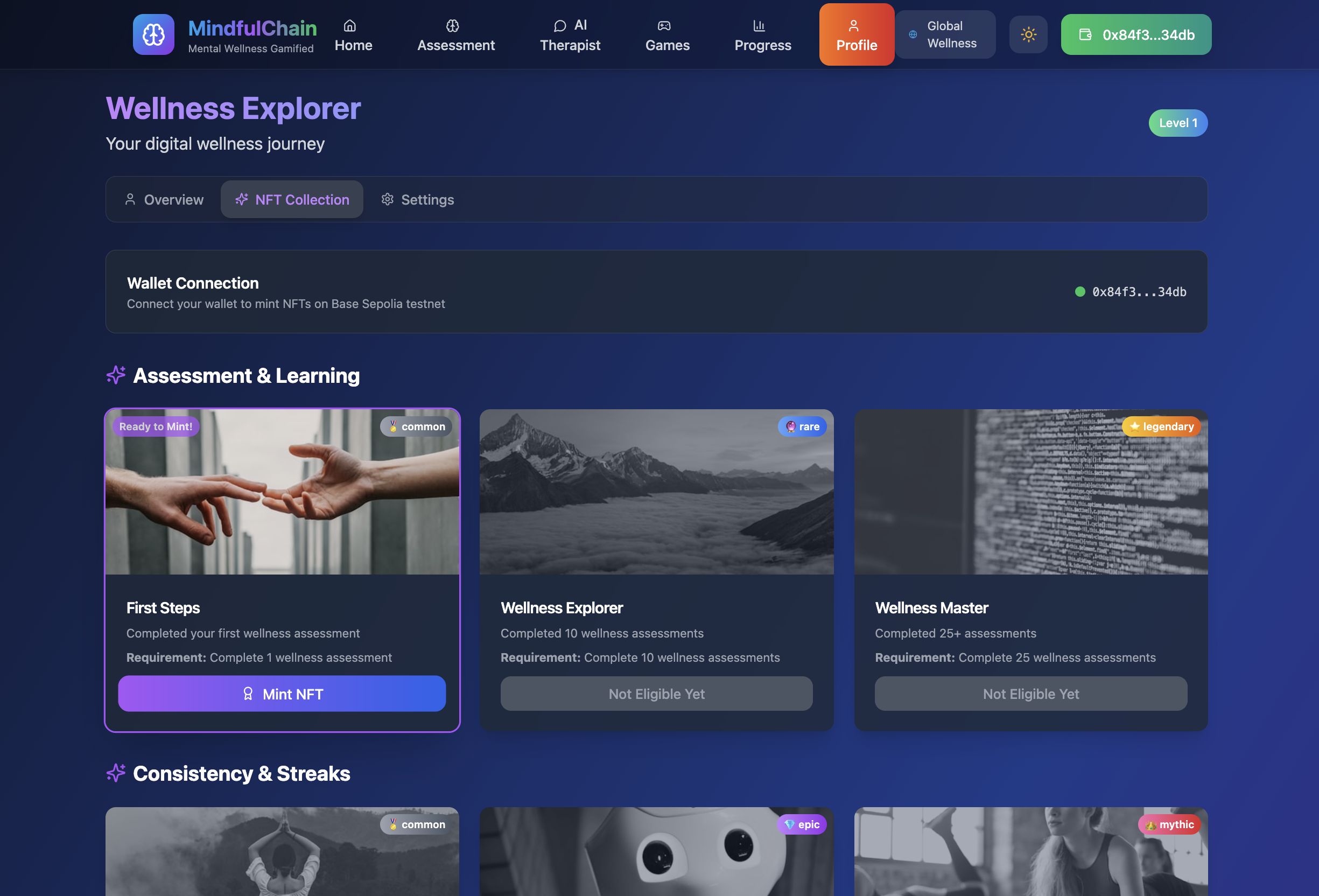Open the Settings tab

(x=418, y=199)
